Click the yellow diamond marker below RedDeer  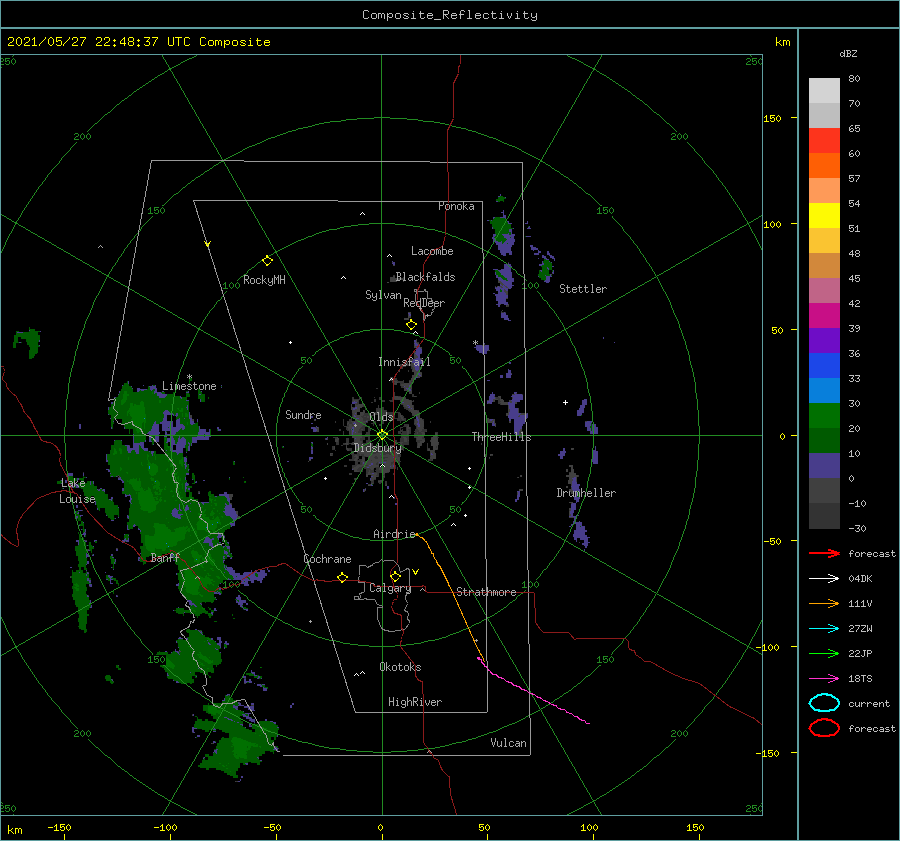coord(411,325)
